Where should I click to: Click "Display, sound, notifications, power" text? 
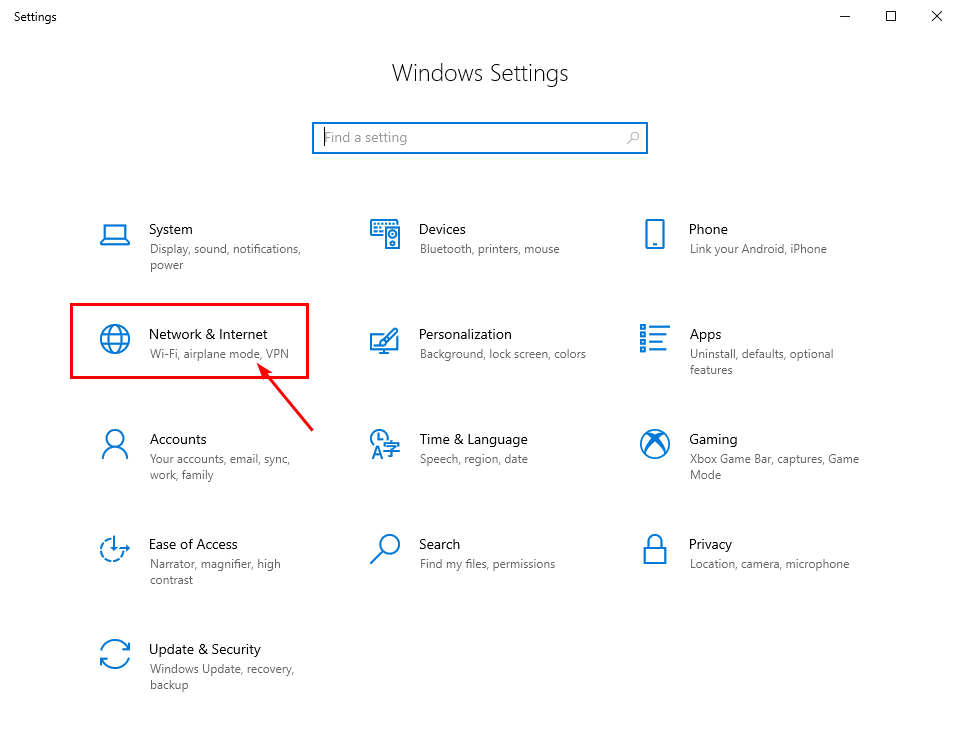[225, 257]
